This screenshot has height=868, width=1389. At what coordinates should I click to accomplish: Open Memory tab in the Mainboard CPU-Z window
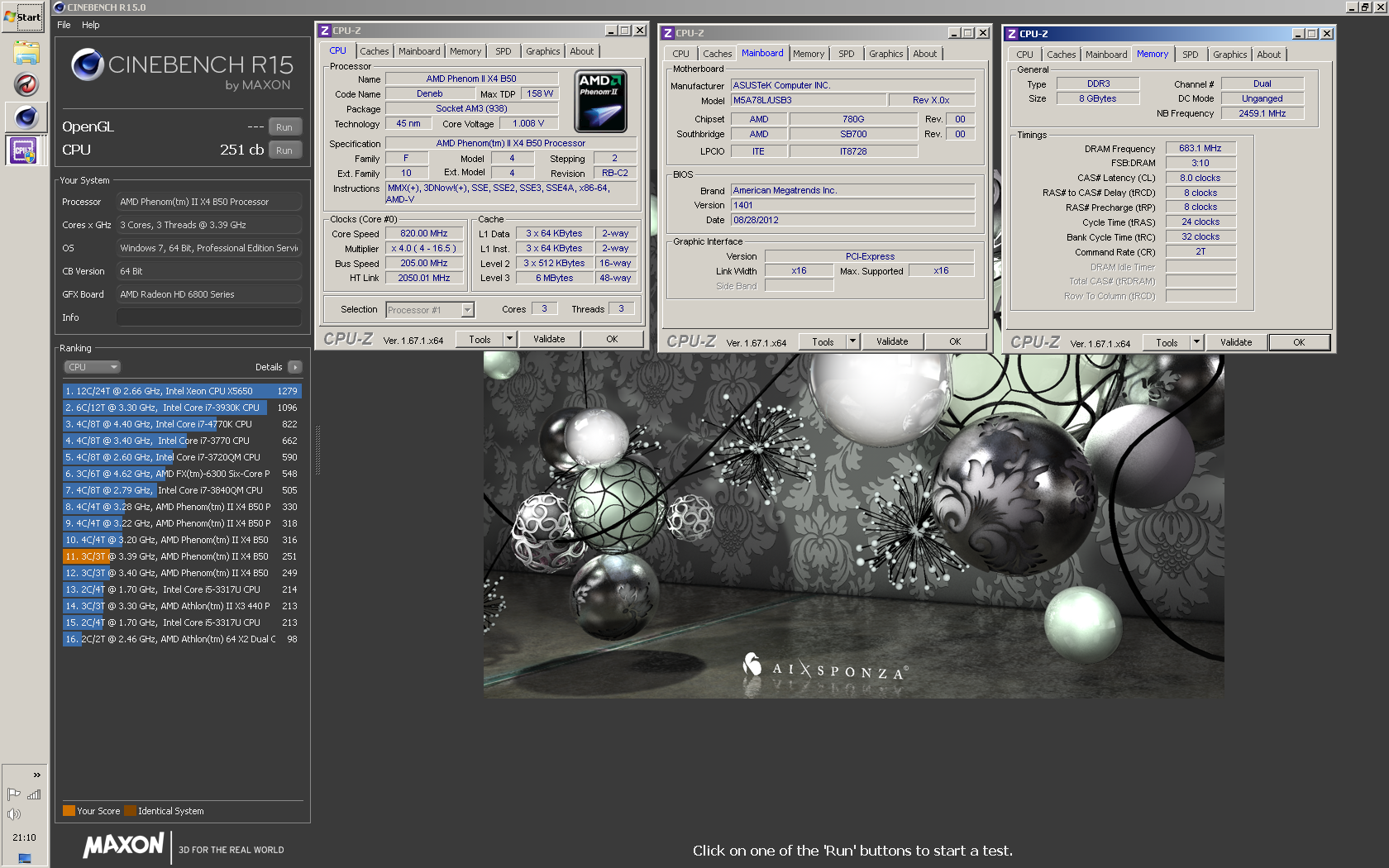(x=808, y=54)
